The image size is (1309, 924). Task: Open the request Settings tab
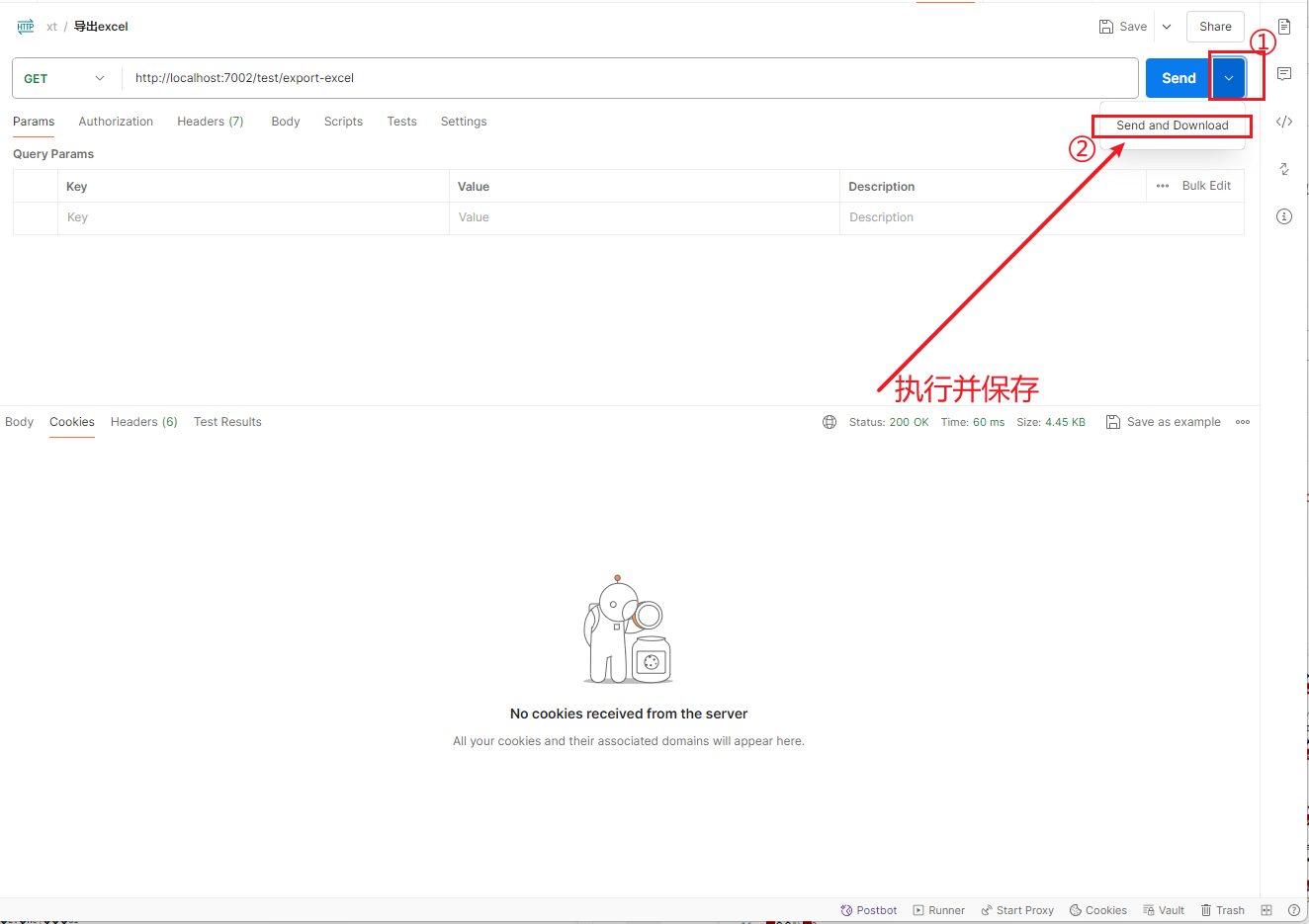click(464, 122)
